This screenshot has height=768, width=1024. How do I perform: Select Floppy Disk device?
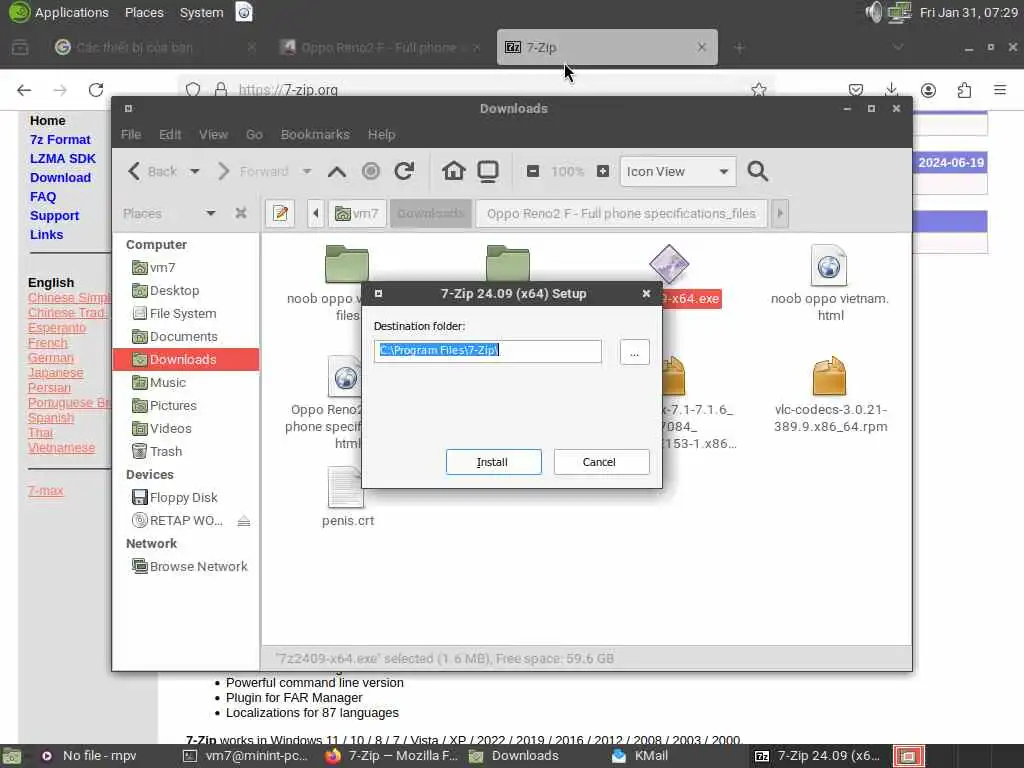point(186,498)
